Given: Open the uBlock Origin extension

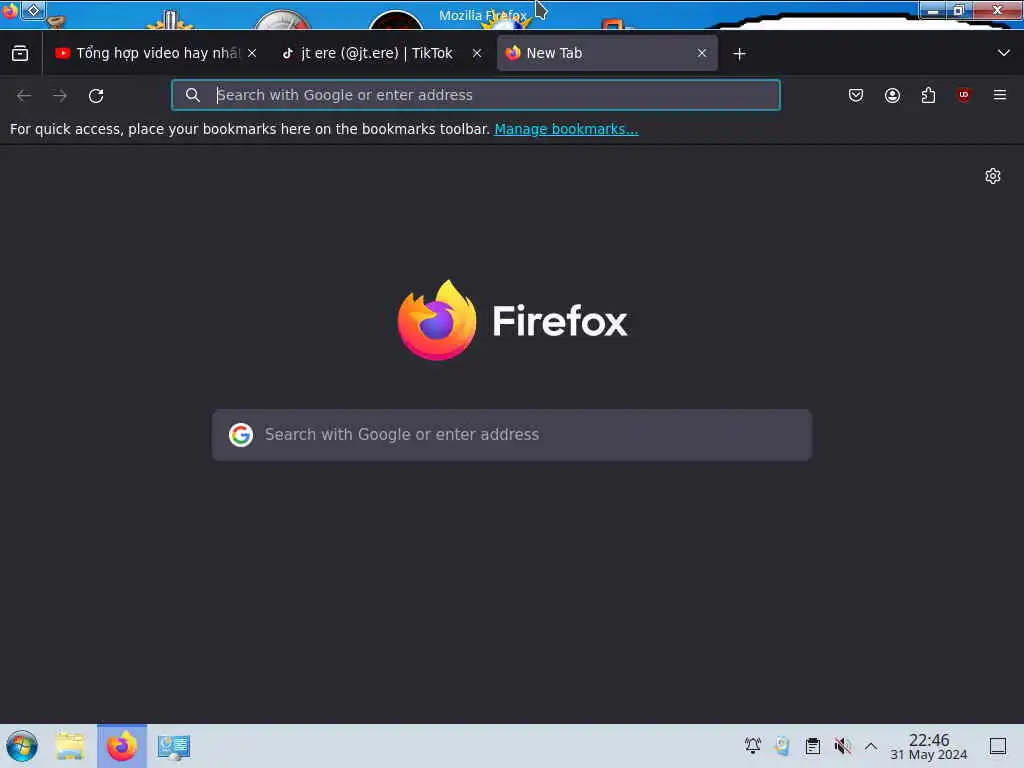Looking at the screenshot, I should coord(964,96).
